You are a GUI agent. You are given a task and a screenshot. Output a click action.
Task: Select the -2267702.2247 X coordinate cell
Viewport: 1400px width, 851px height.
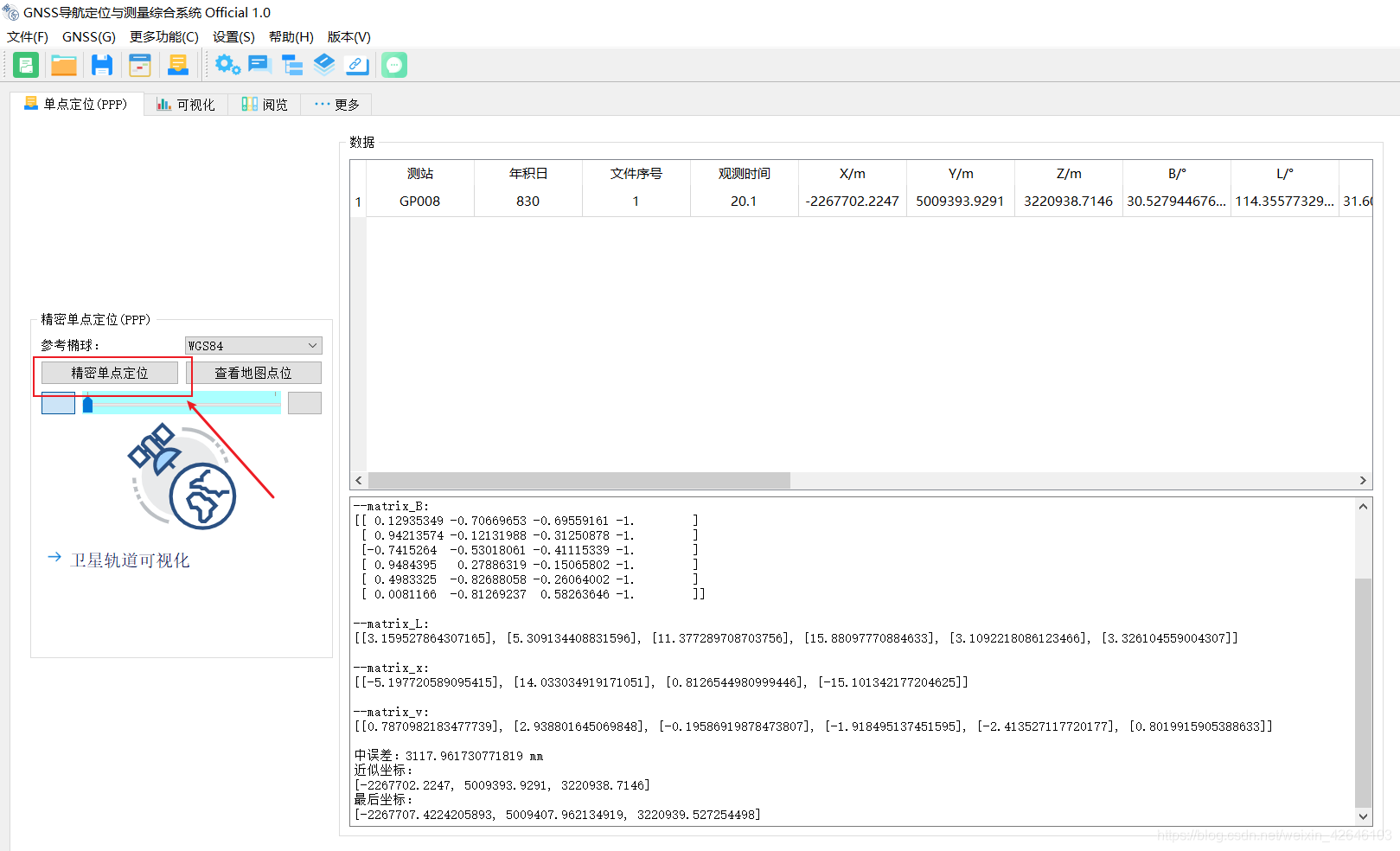pos(853,202)
